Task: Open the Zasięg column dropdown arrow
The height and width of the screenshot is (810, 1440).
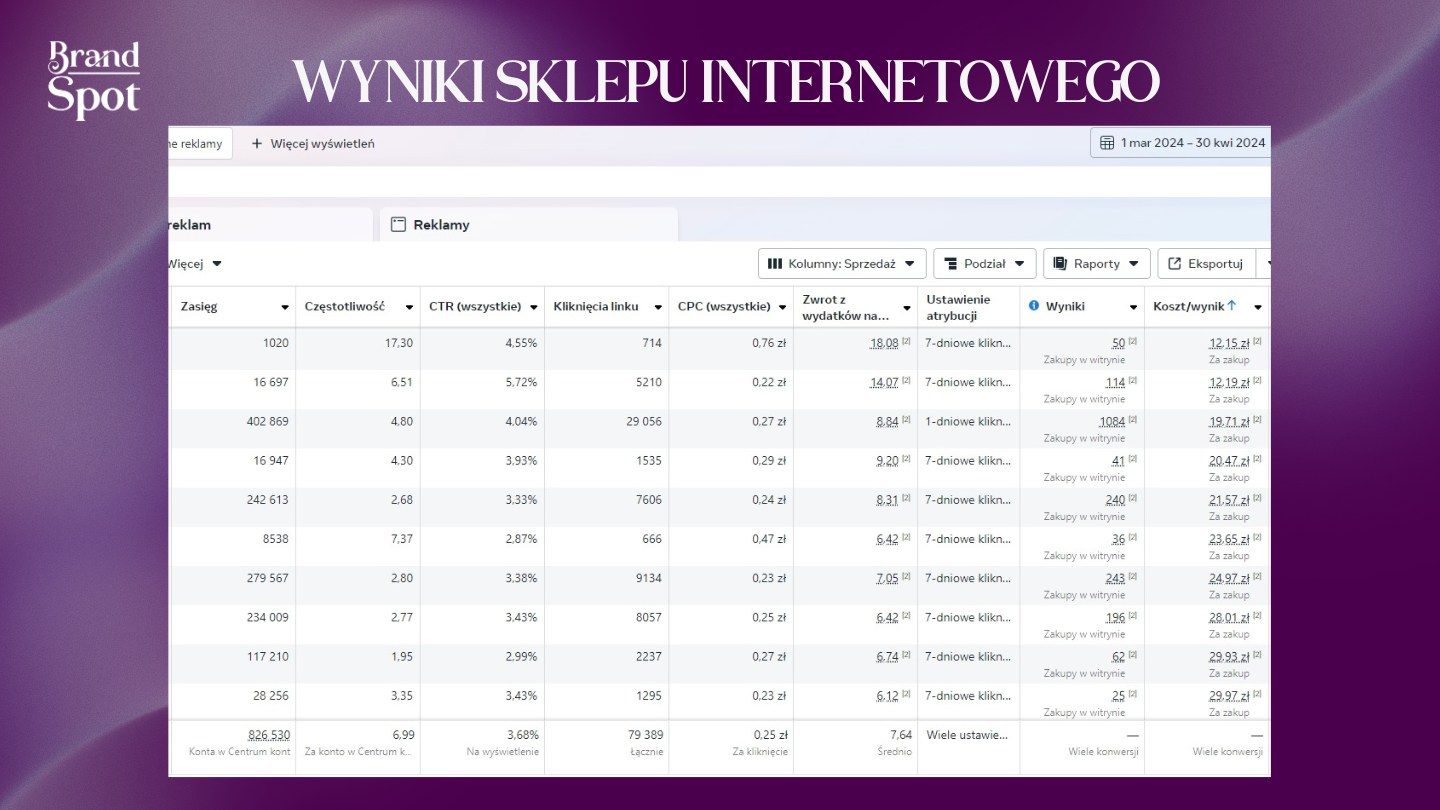Action: coord(285,308)
